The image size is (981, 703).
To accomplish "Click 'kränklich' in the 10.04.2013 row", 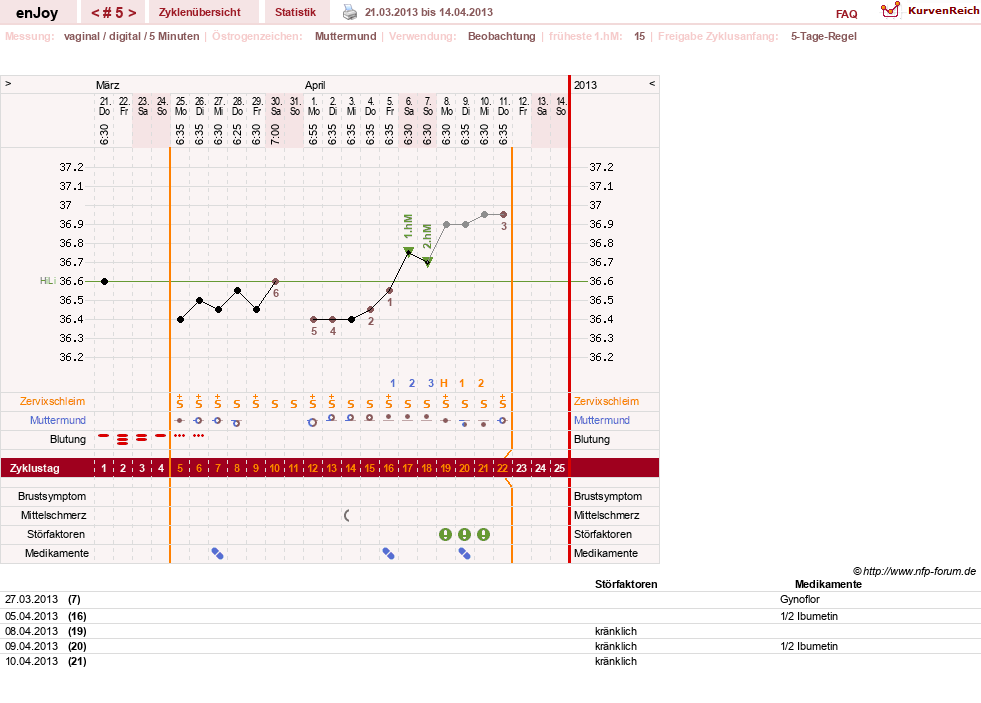I will pos(616,661).
